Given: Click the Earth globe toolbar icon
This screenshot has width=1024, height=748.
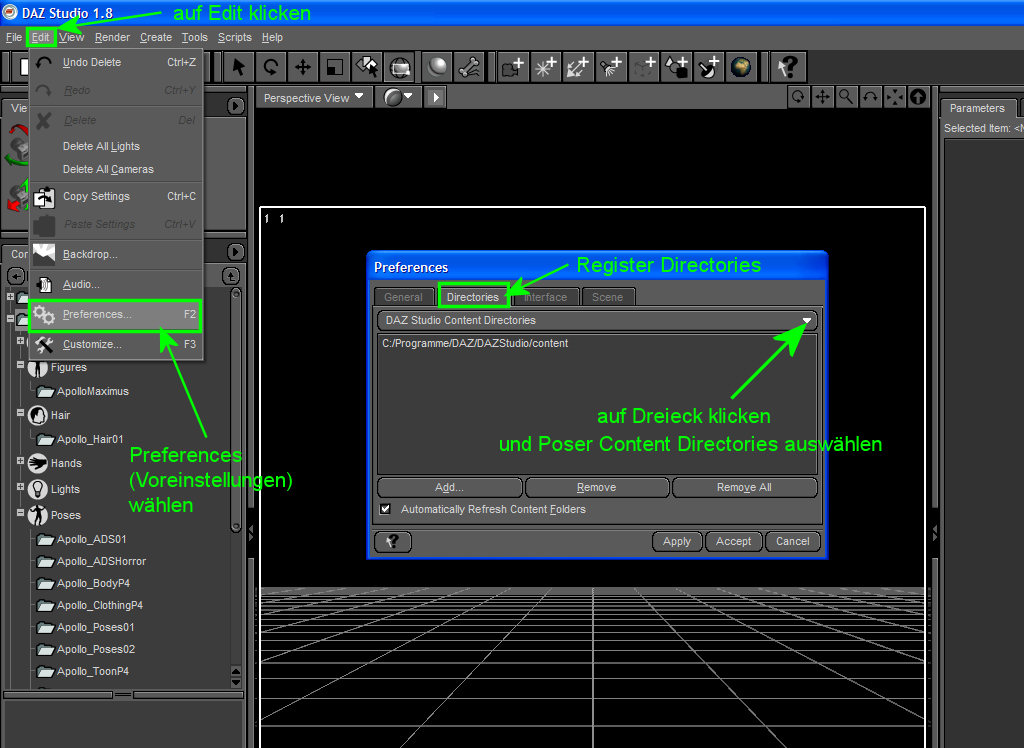Looking at the screenshot, I should [x=741, y=67].
